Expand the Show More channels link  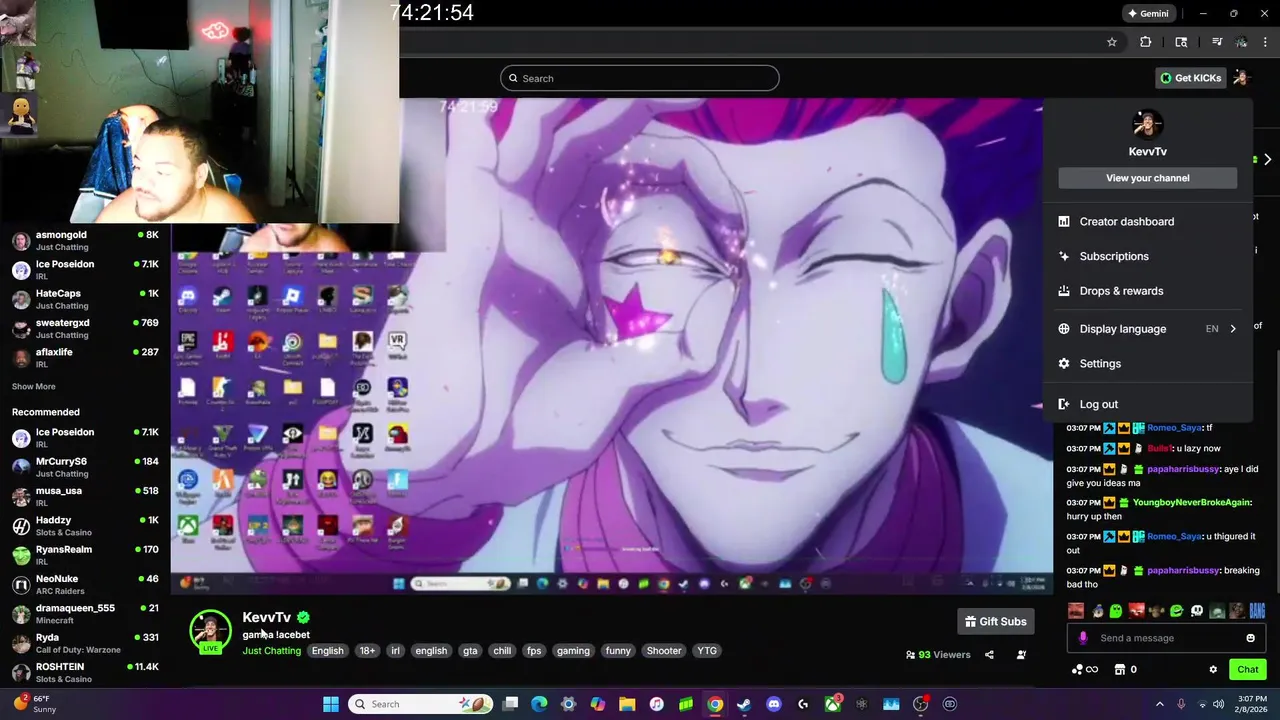tap(34, 386)
